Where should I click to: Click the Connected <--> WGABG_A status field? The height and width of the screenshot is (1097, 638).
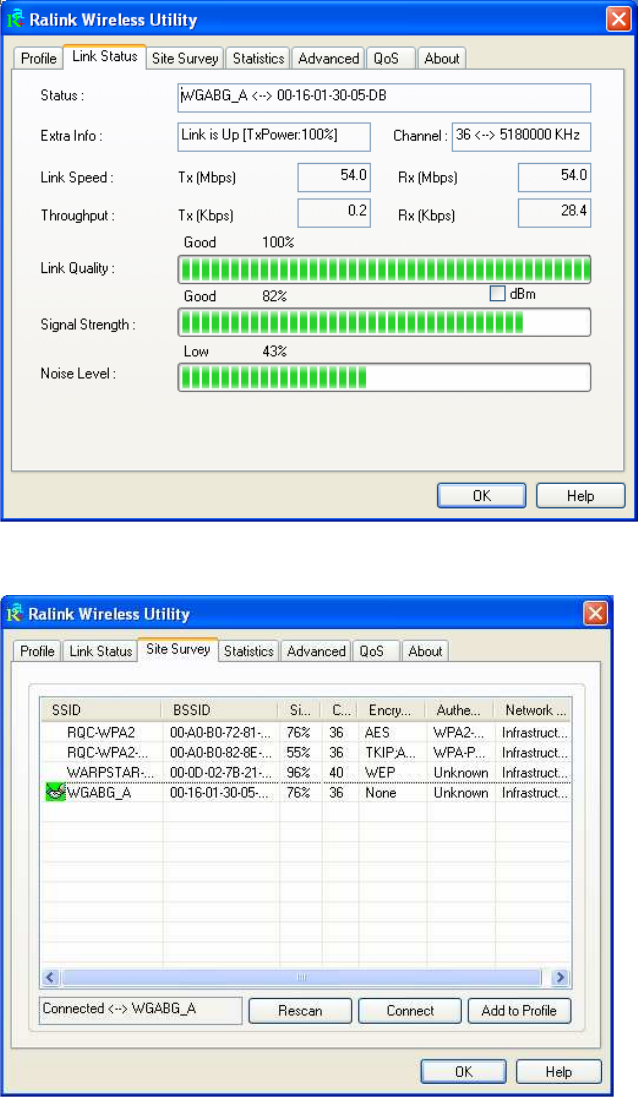click(141, 1010)
